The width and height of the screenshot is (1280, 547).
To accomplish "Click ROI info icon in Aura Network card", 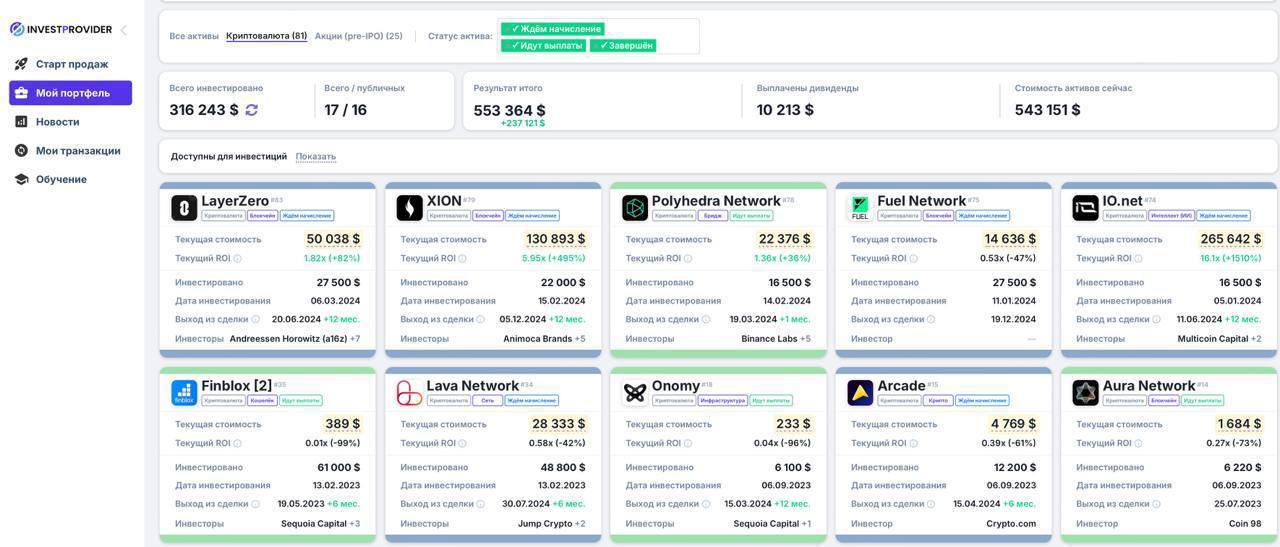I will (x=1138, y=444).
